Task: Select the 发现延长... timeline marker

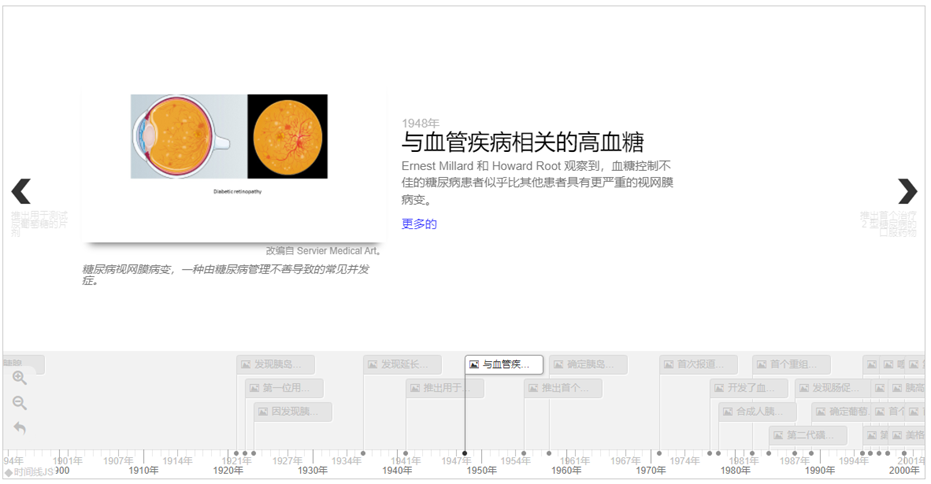Action: tap(403, 364)
